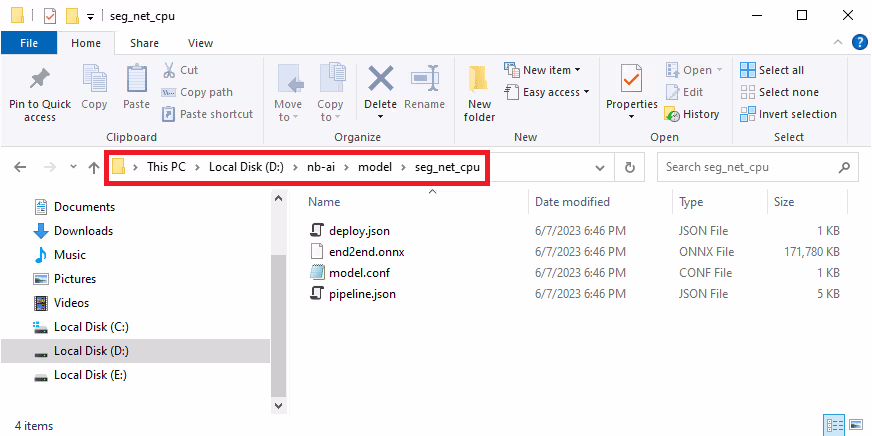This screenshot has height=436, width=872.
Task: Switch to the View ribbon tab
Action: click(x=200, y=43)
